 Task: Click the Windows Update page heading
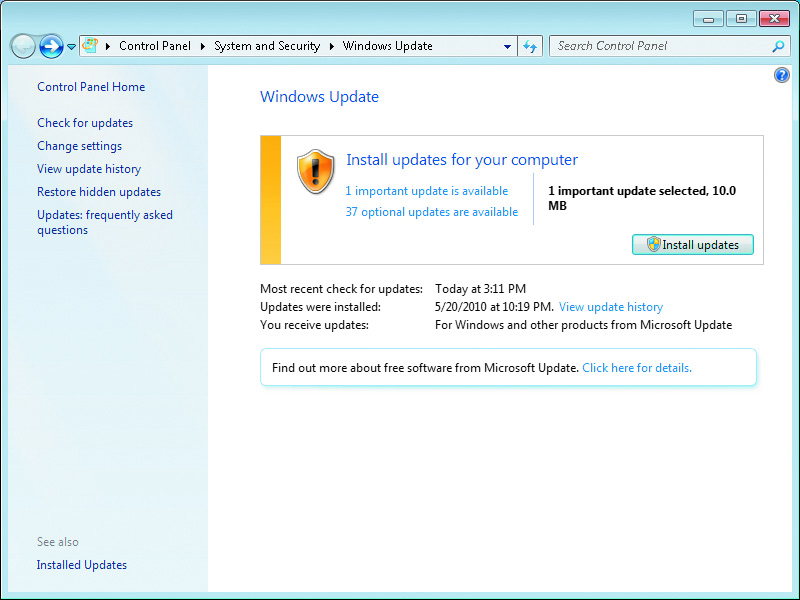319,97
